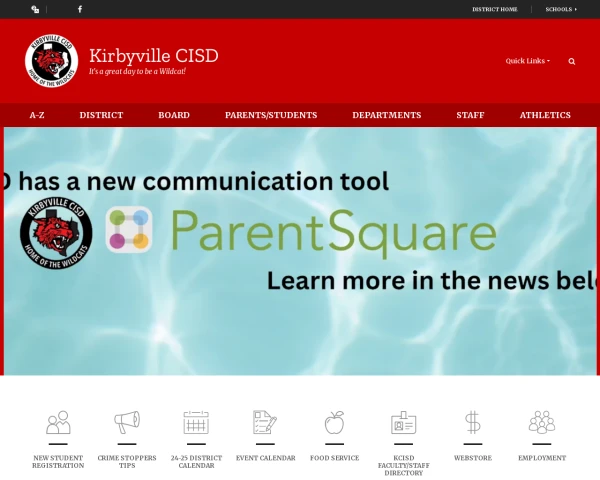Open New Student Registration link text
The image size is (600, 480).
coord(58,462)
